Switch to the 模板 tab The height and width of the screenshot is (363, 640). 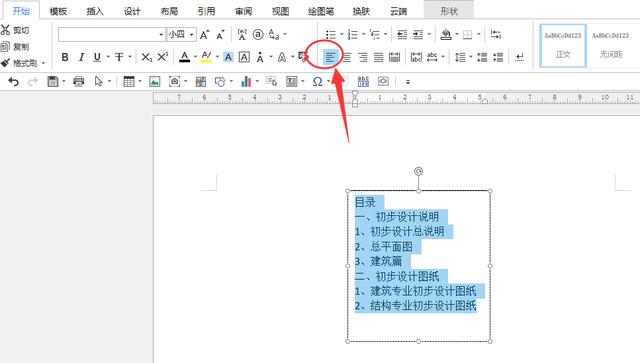coord(58,11)
